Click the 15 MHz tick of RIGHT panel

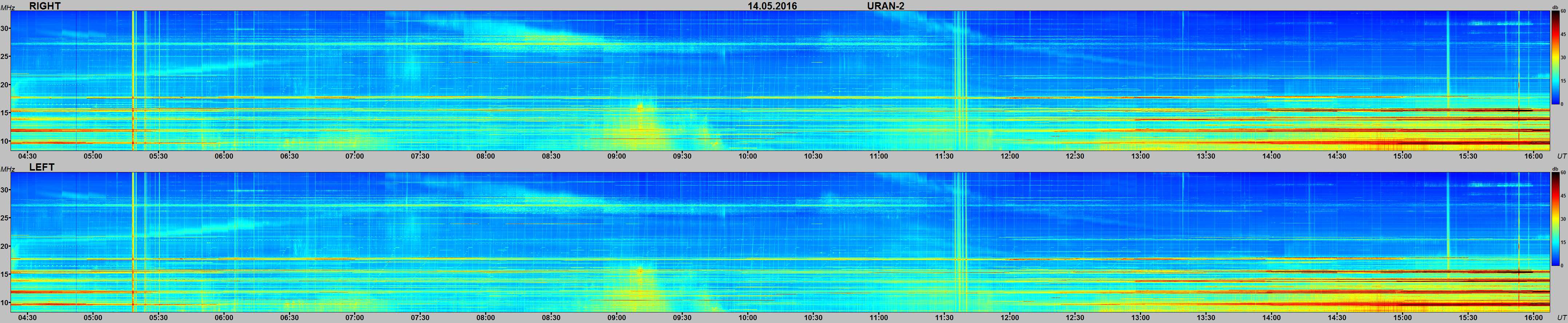coord(5,112)
